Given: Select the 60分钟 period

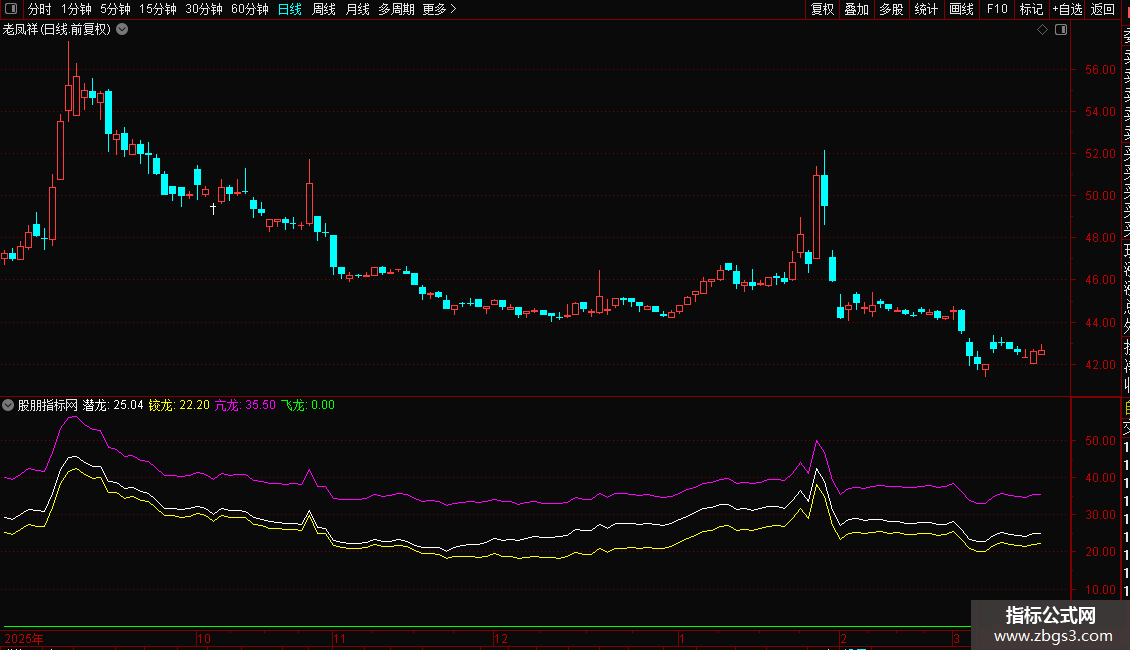Looking at the screenshot, I should click(x=249, y=9).
